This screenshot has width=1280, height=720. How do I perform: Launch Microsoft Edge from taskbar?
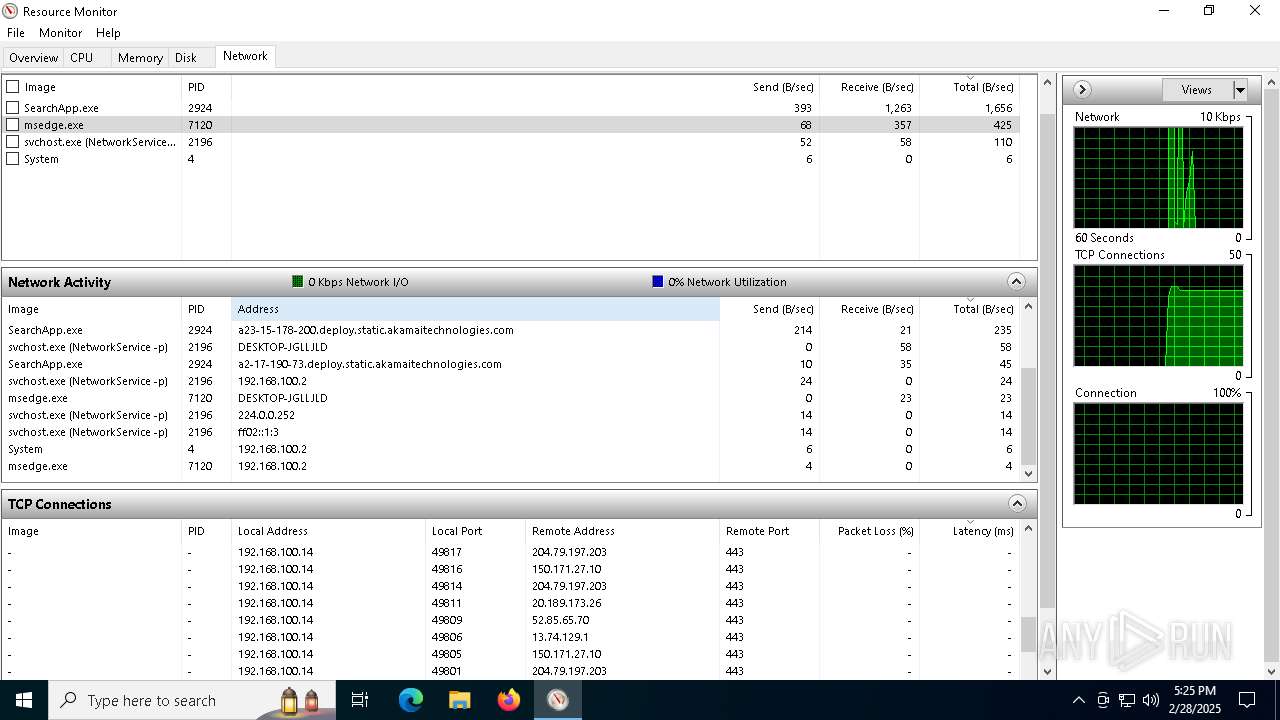click(x=411, y=700)
